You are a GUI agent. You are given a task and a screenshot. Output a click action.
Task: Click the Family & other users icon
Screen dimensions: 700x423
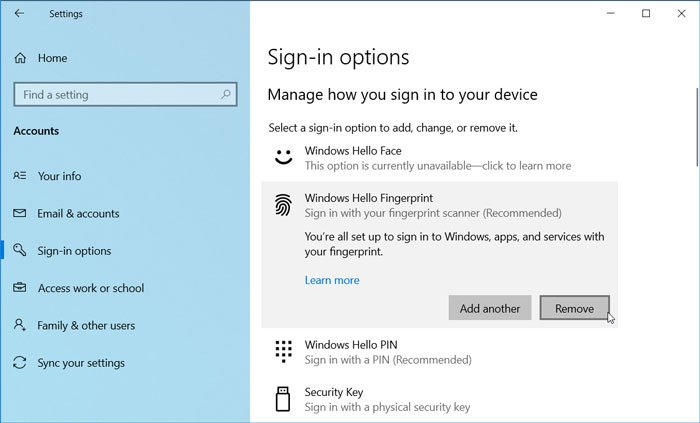(20, 325)
